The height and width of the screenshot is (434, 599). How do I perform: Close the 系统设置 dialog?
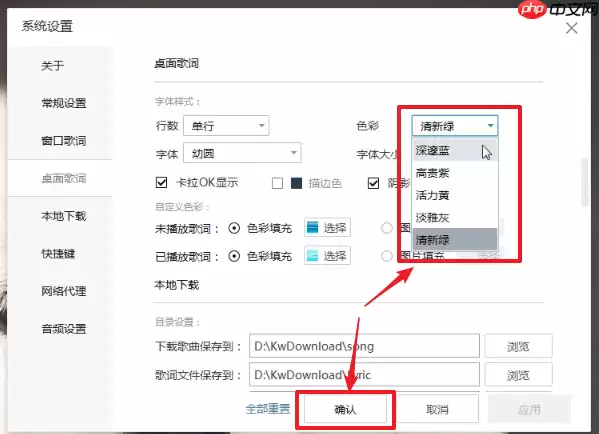coord(571,28)
